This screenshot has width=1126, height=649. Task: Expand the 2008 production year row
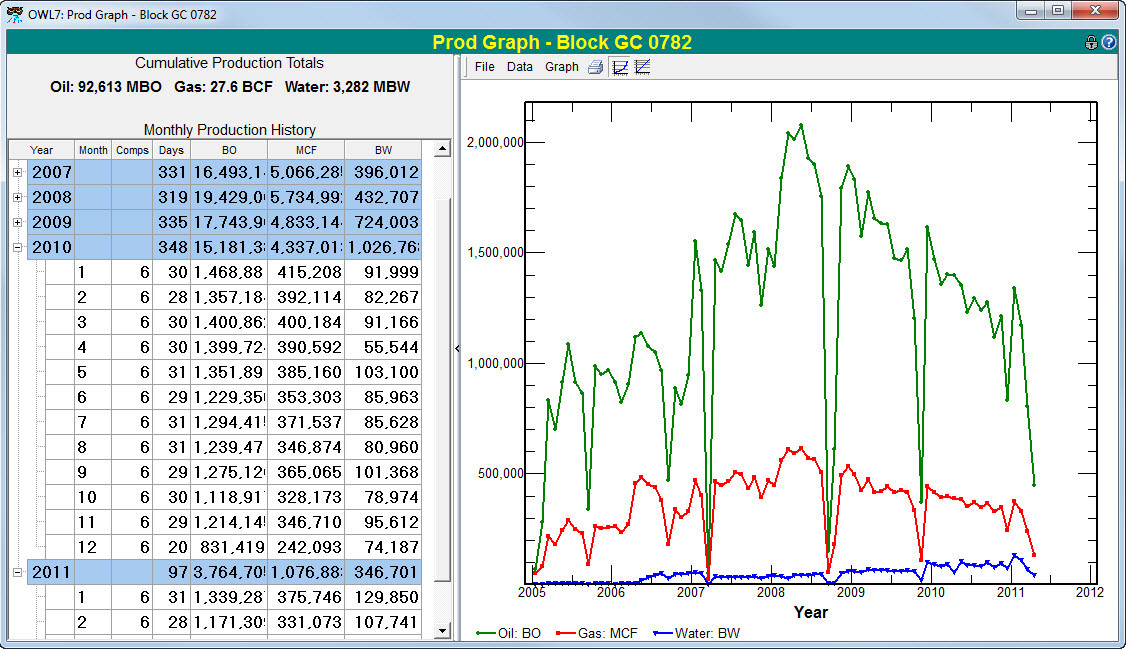(17, 197)
